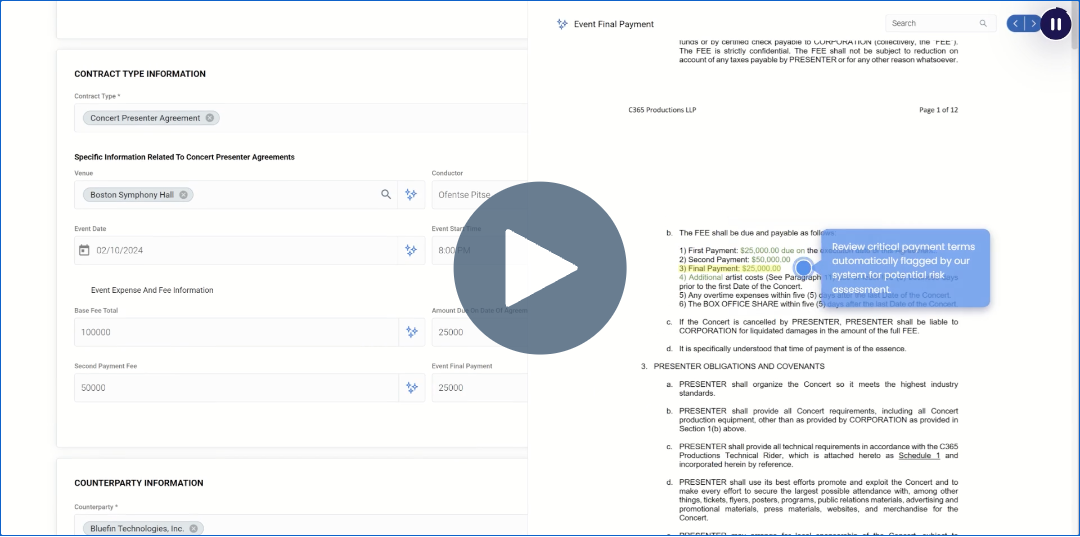The width and height of the screenshot is (1080, 537).
Task: Open the Contract Type selection field
Action: tap(300, 118)
